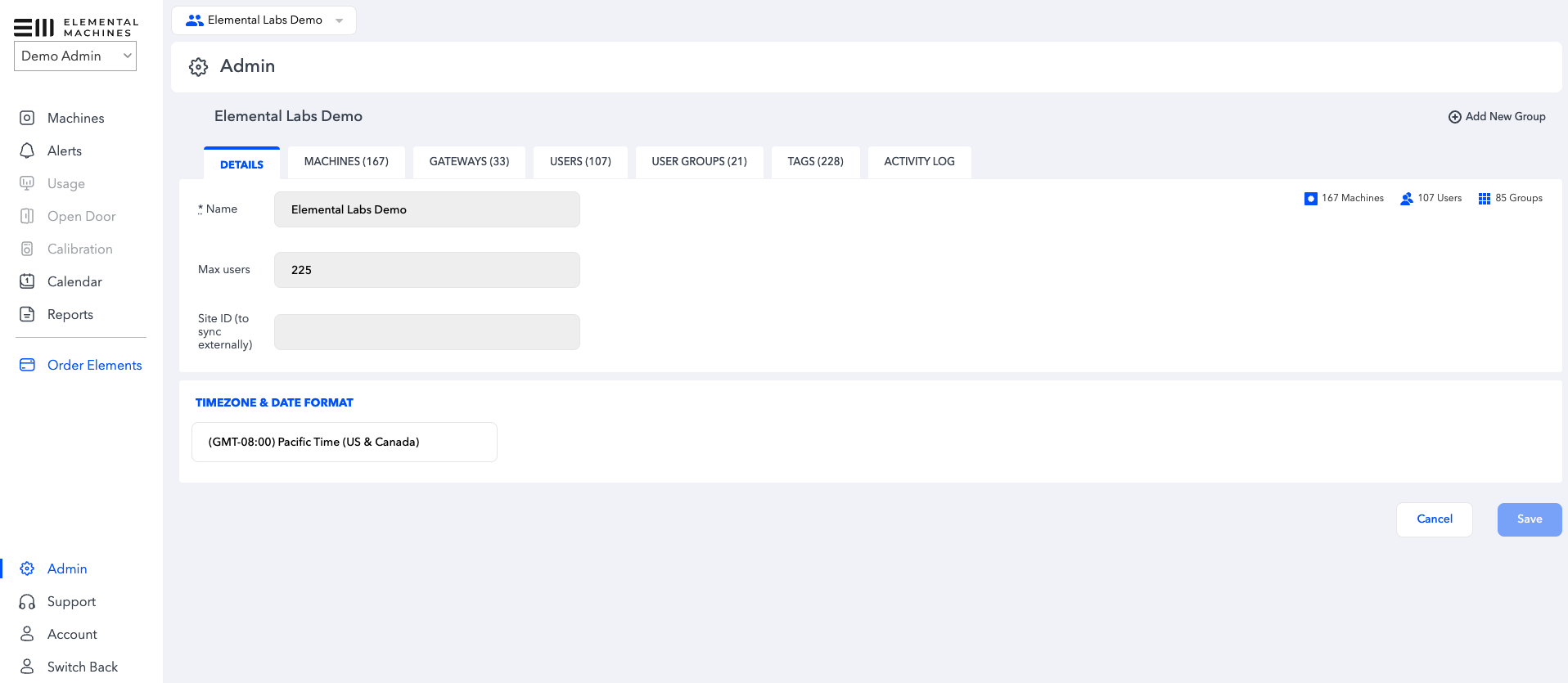Click the Reports document icon
This screenshot has width=1568, height=683.
(27, 314)
